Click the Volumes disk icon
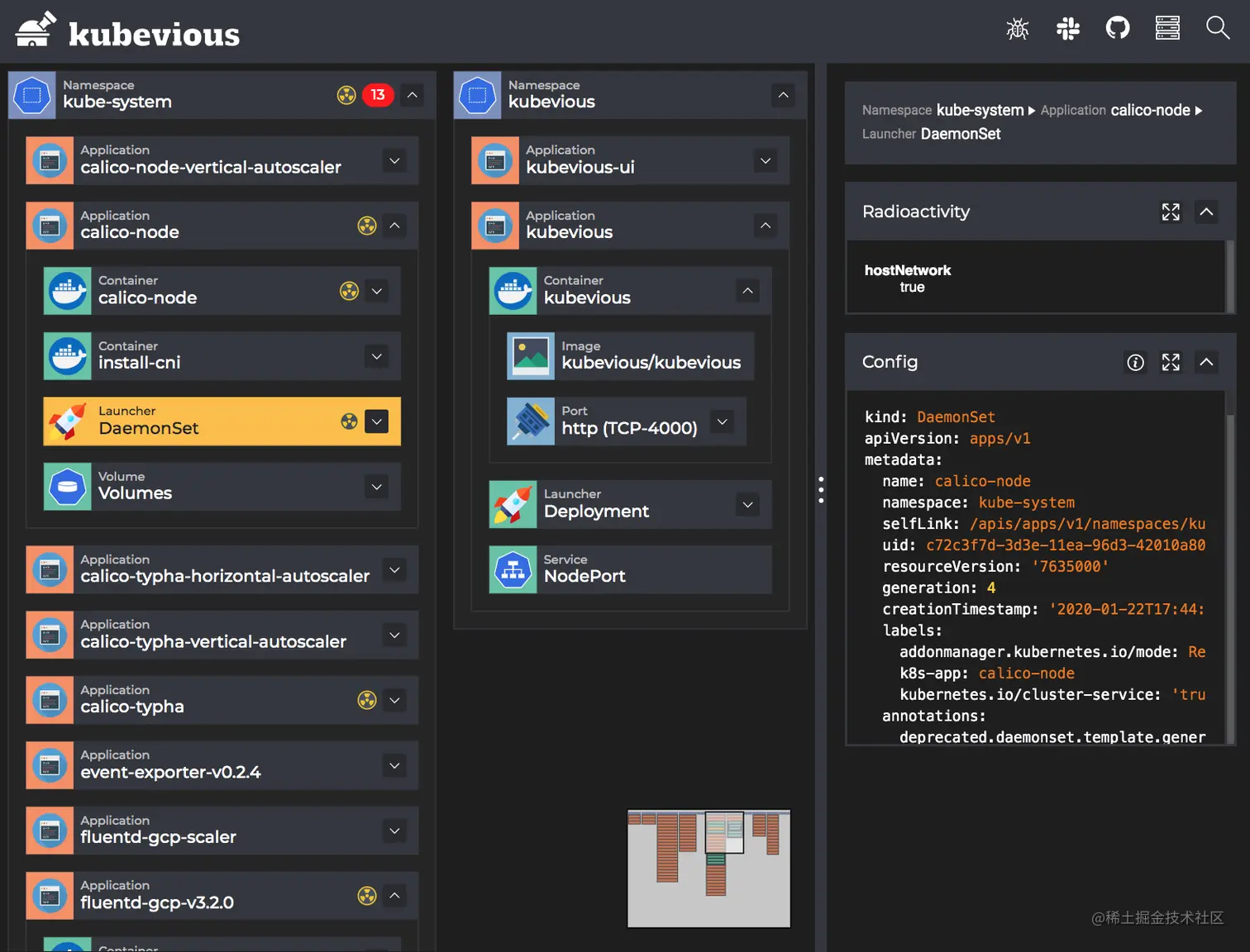This screenshot has height=952, width=1250. coord(68,487)
